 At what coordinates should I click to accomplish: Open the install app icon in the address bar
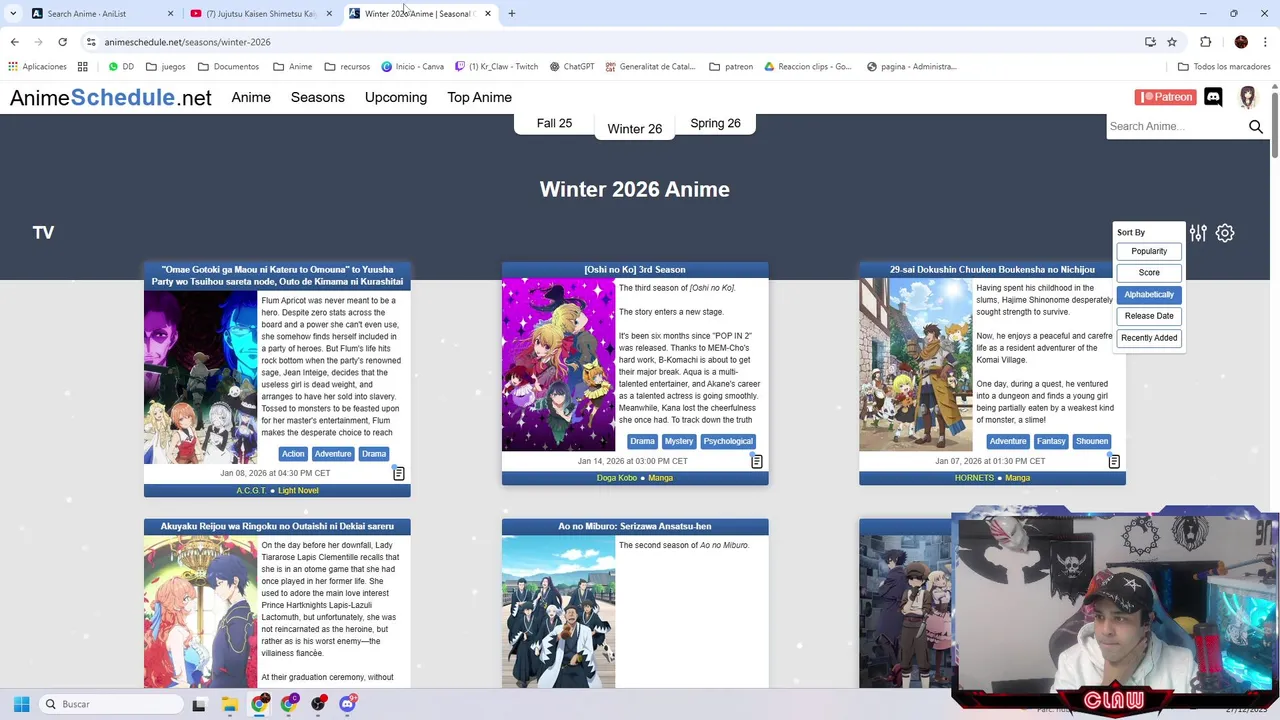click(1150, 42)
